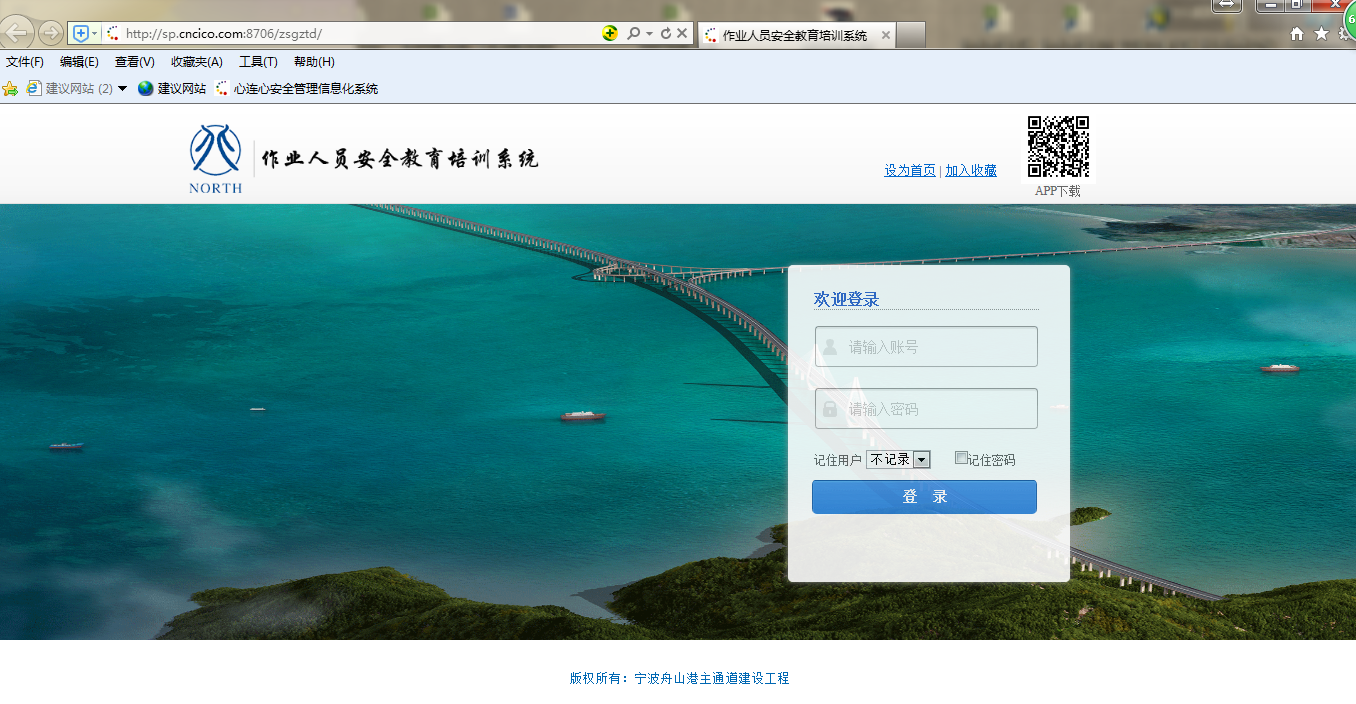Expand the 建议网站 (2) favorites folder arrow
This screenshot has height=704, width=1356.
(122, 88)
